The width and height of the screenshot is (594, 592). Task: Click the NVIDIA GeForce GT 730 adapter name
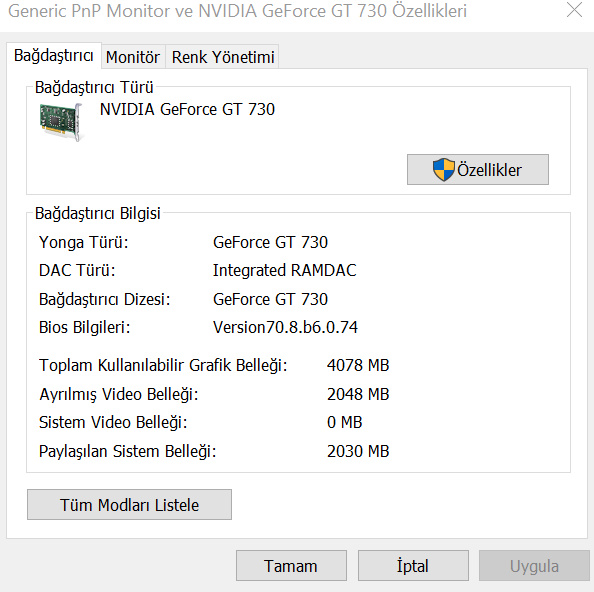(x=187, y=109)
